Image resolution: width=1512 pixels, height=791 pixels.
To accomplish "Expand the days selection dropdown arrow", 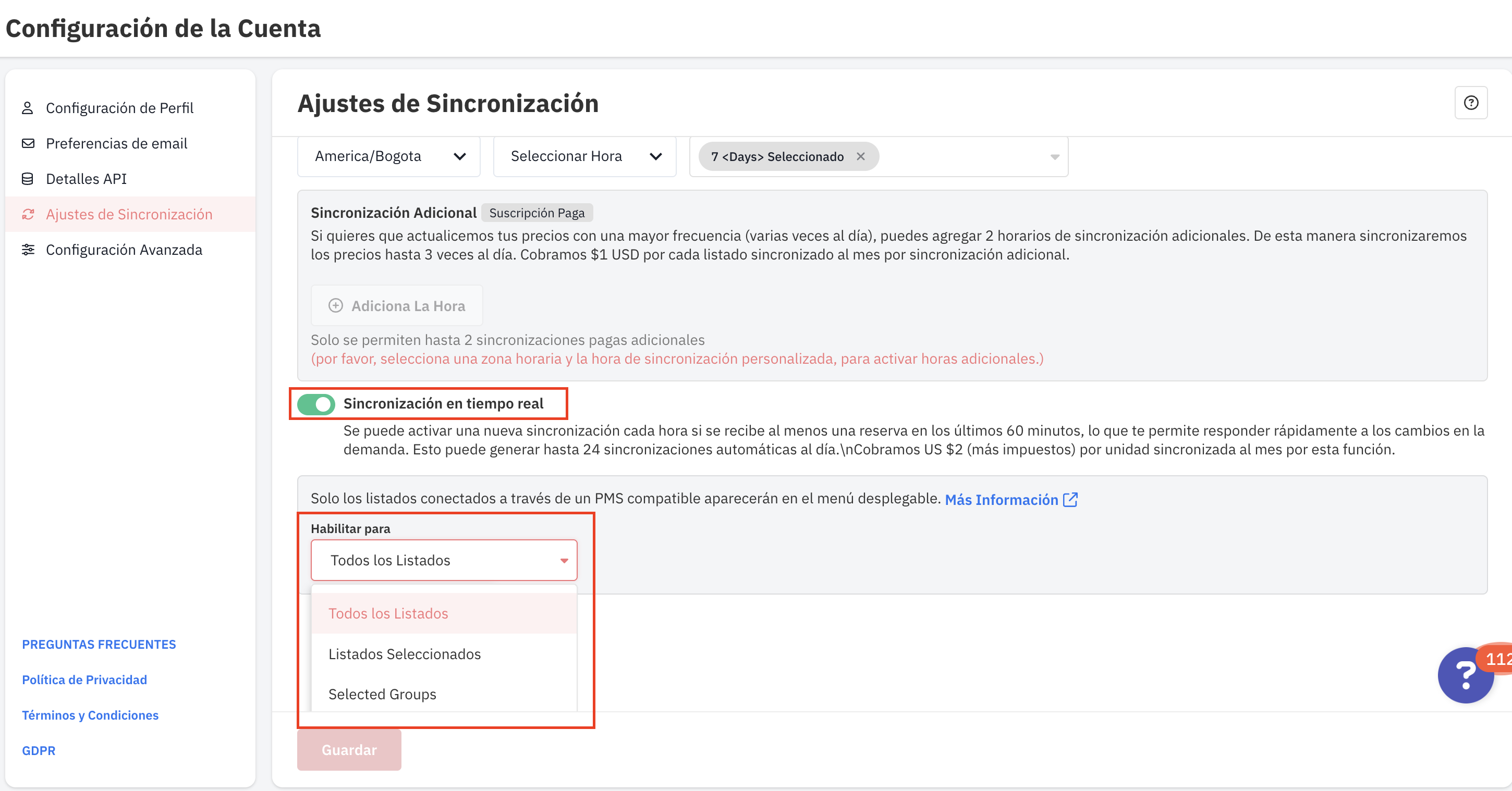I will [x=1054, y=157].
